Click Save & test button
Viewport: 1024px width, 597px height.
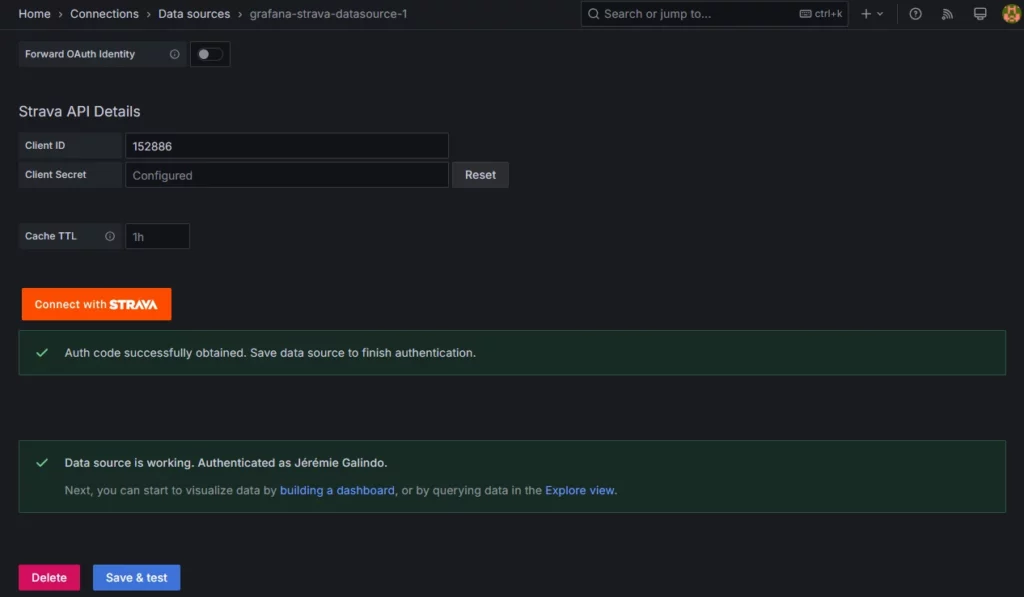point(136,577)
